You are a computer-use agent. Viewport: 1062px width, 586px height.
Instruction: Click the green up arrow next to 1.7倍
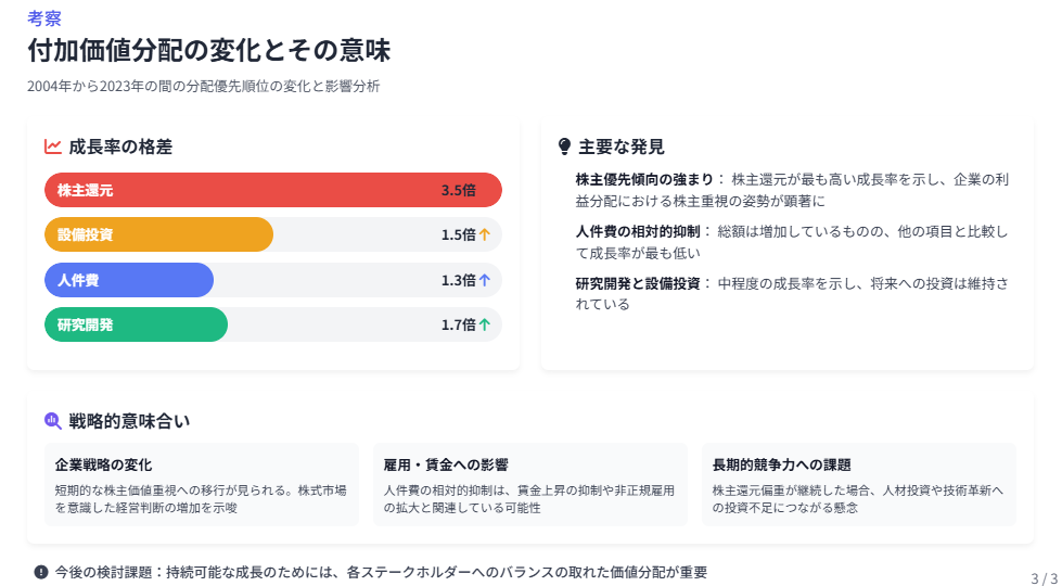click(484, 325)
